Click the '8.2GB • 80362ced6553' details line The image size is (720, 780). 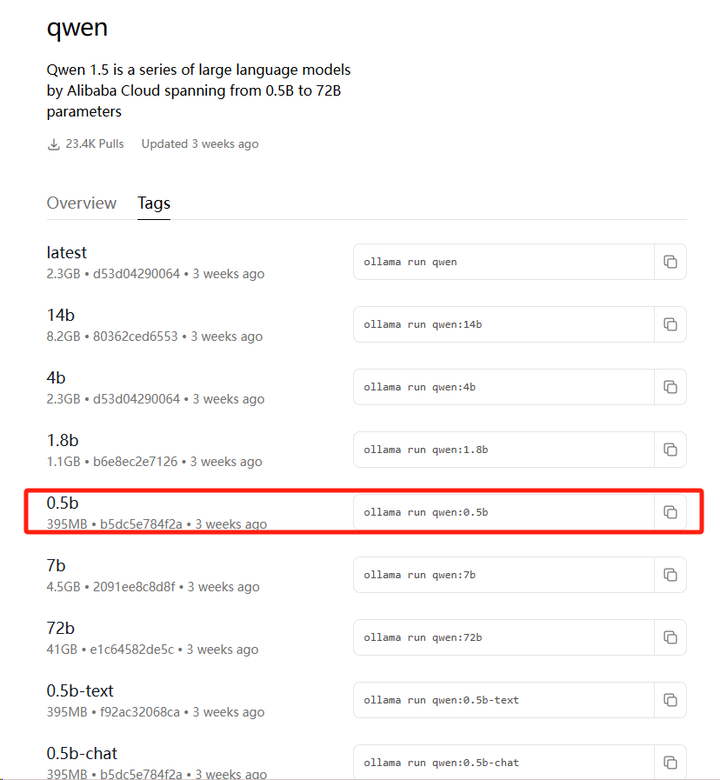tap(155, 337)
